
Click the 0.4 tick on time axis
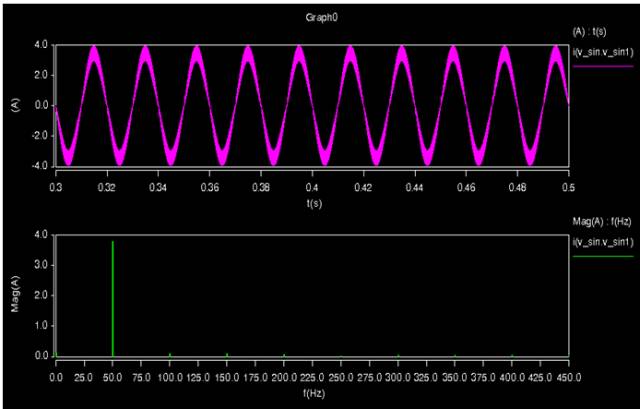pyautogui.click(x=312, y=186)
